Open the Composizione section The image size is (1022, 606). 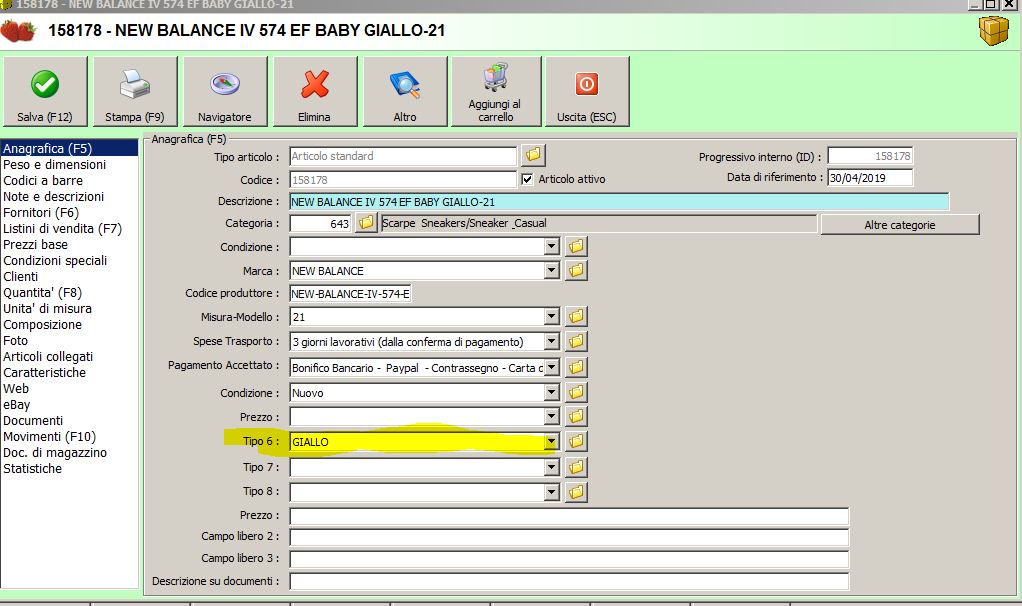[43, 325]
